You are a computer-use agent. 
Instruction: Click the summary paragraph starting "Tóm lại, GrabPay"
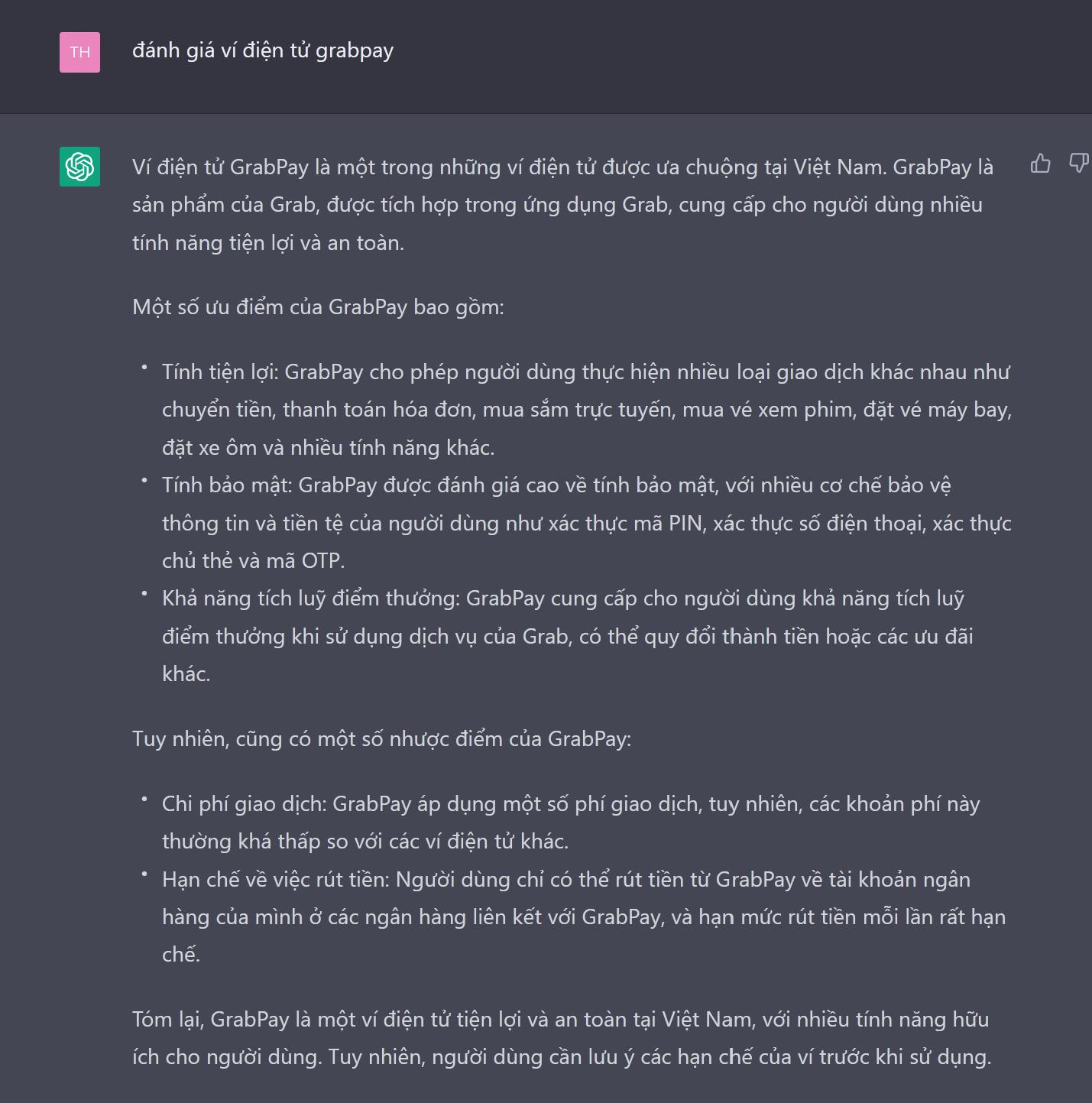[x=562, y=1038]
